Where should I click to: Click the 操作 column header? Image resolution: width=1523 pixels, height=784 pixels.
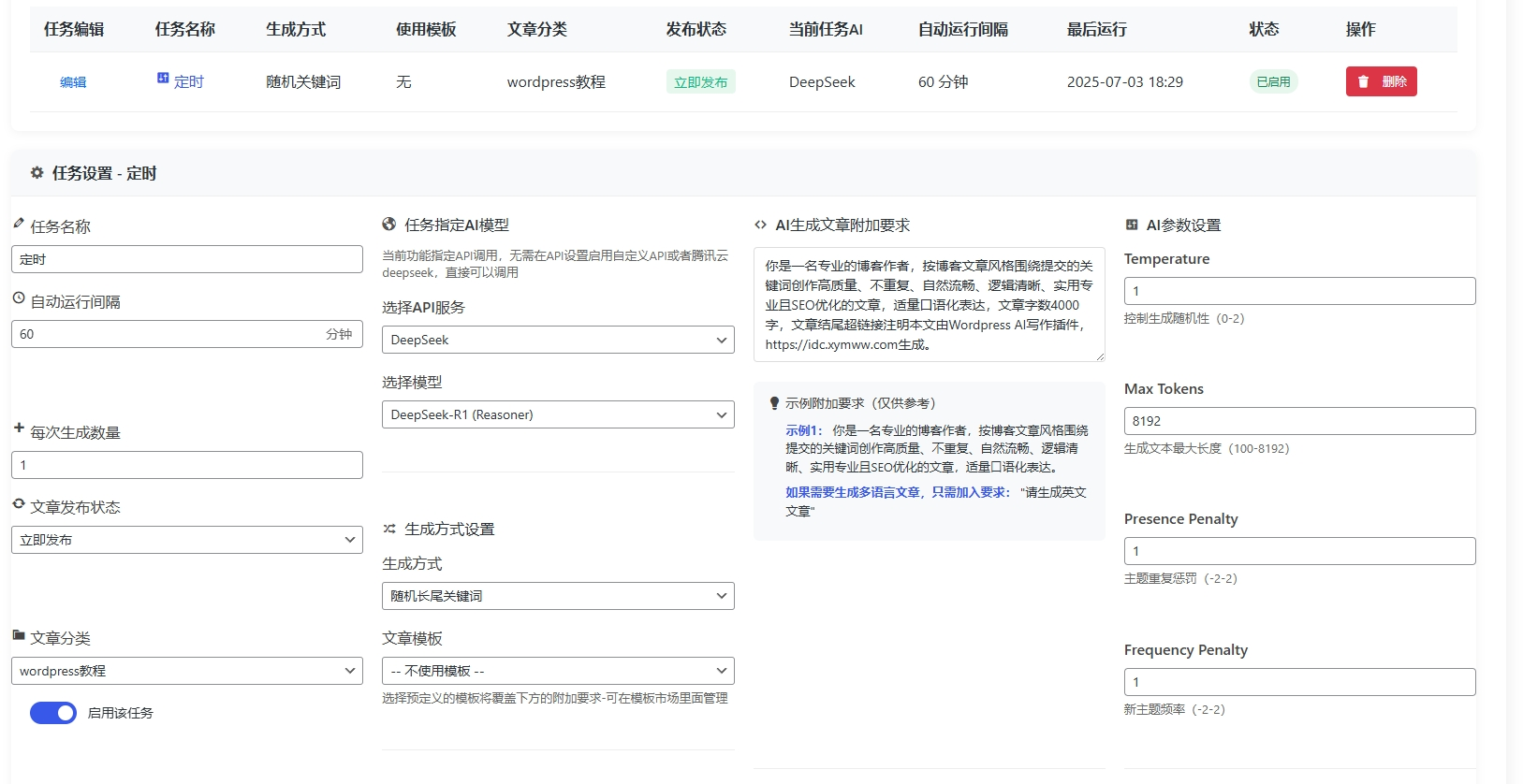tap(1361, 29)
